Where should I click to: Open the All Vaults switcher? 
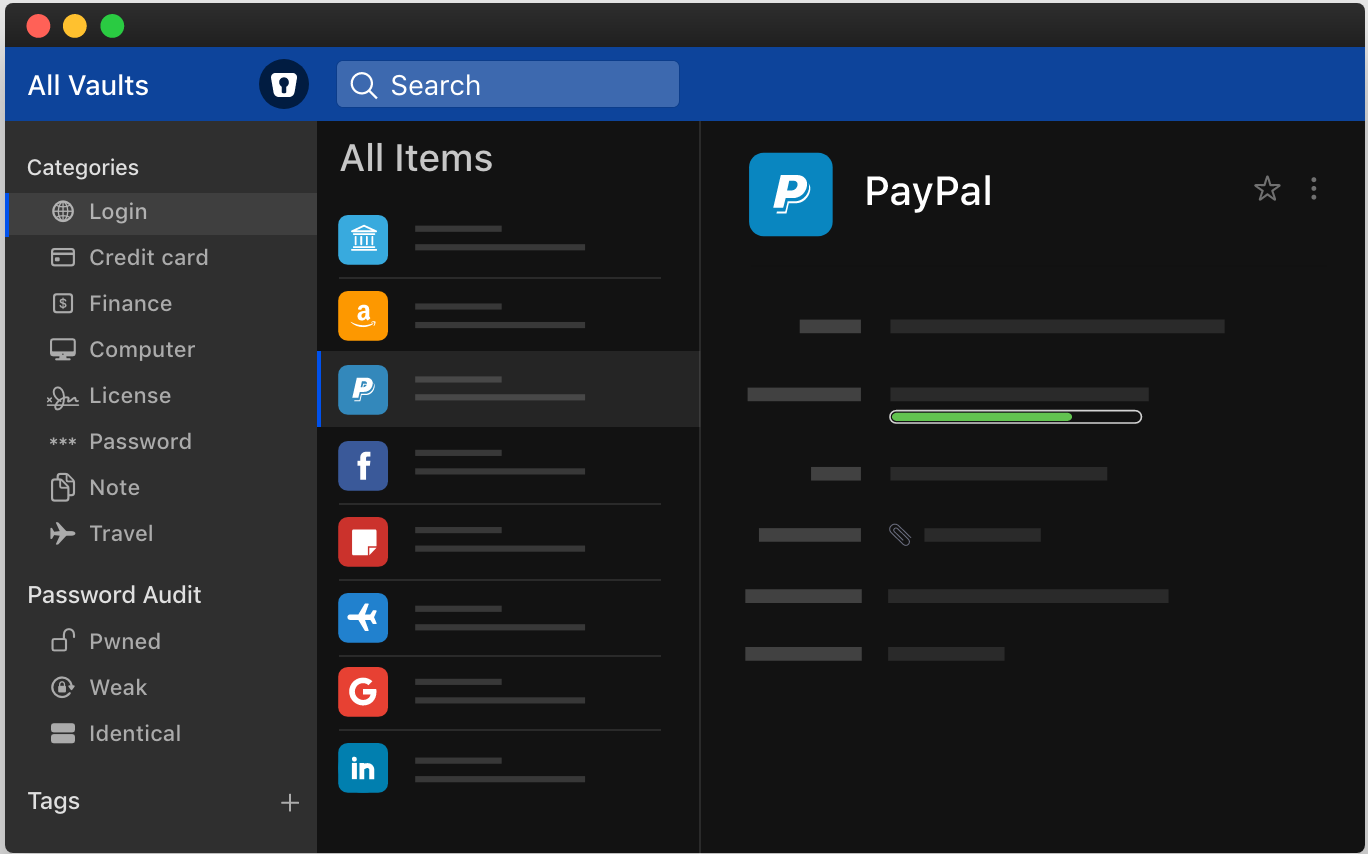(x=88, y=85)
